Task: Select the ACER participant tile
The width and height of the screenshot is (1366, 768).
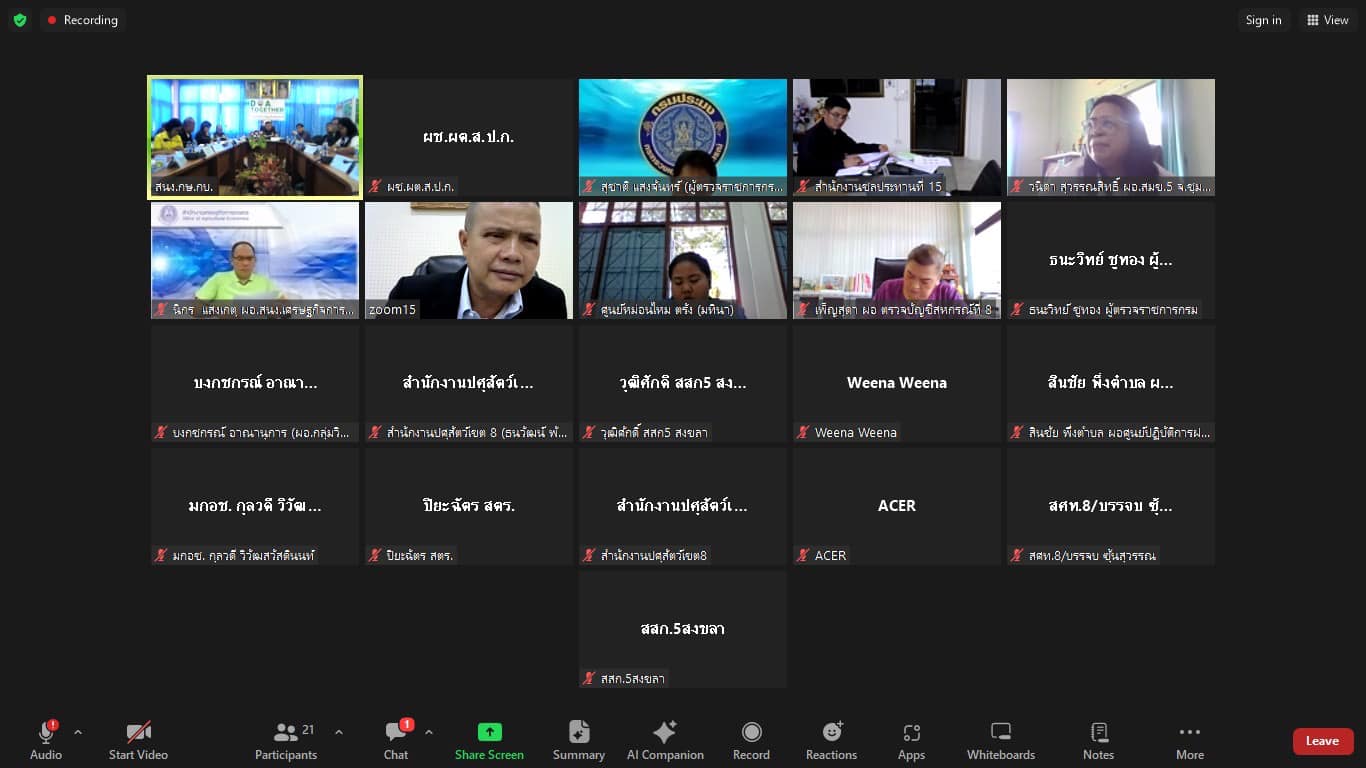Action: tap(897, 506)
